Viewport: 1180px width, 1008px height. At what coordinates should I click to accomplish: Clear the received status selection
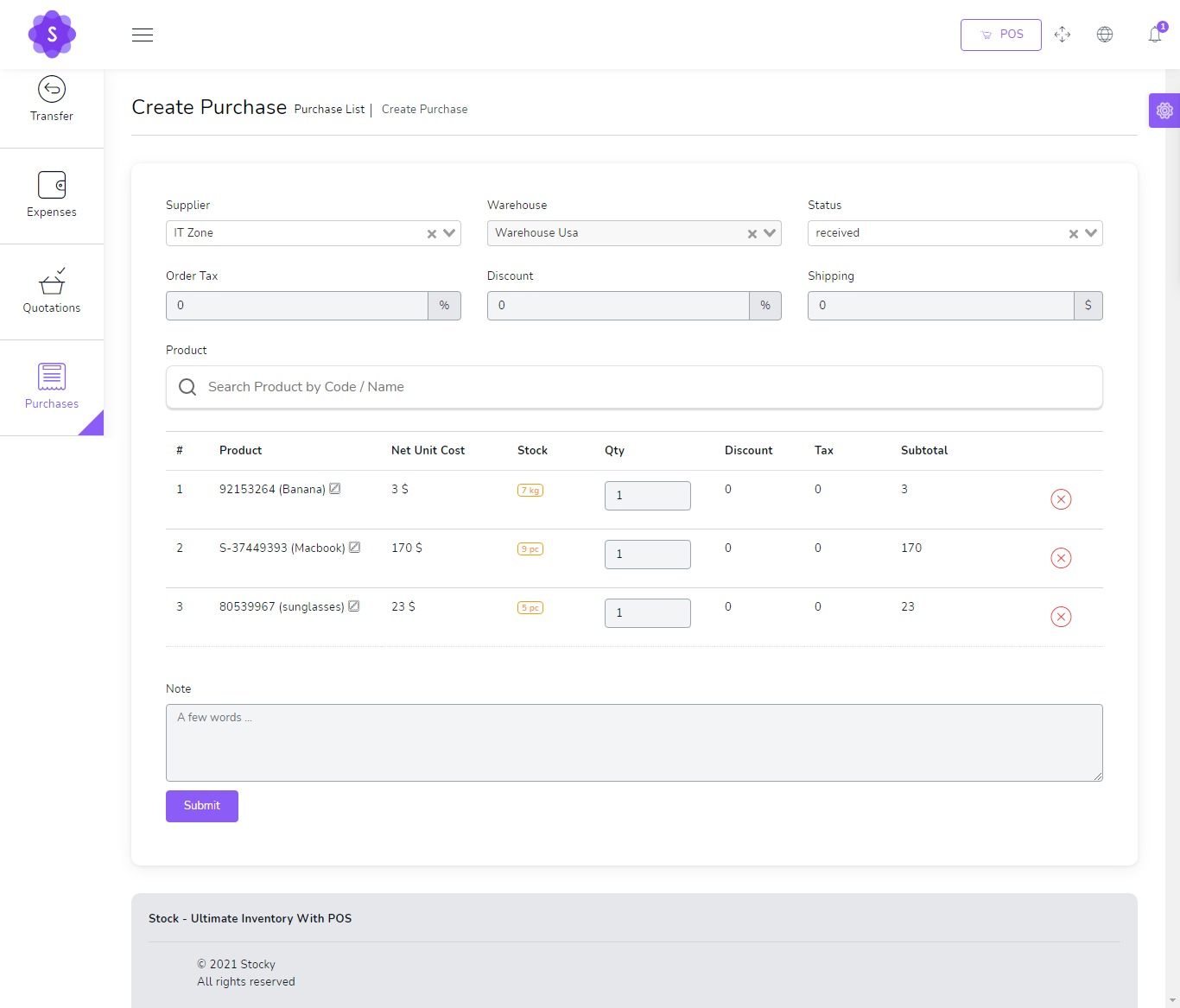(1074, 233)
